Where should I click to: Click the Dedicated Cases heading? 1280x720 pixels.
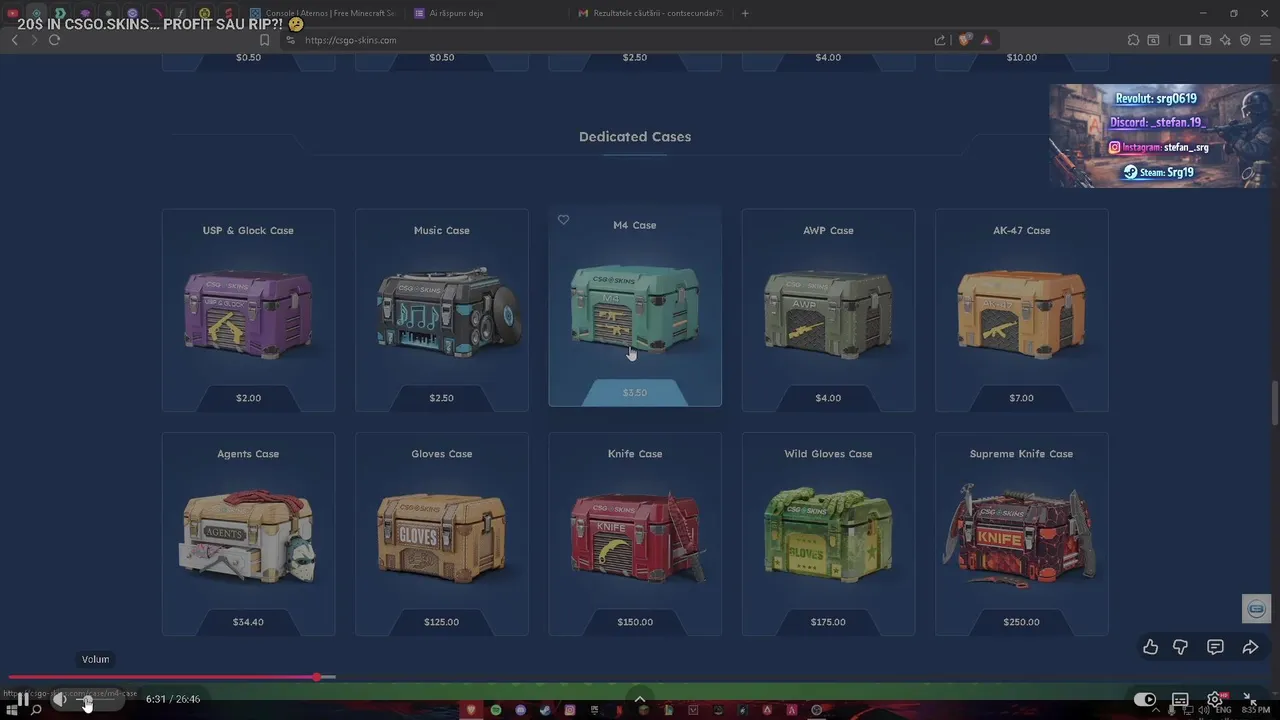coord(635,137)
